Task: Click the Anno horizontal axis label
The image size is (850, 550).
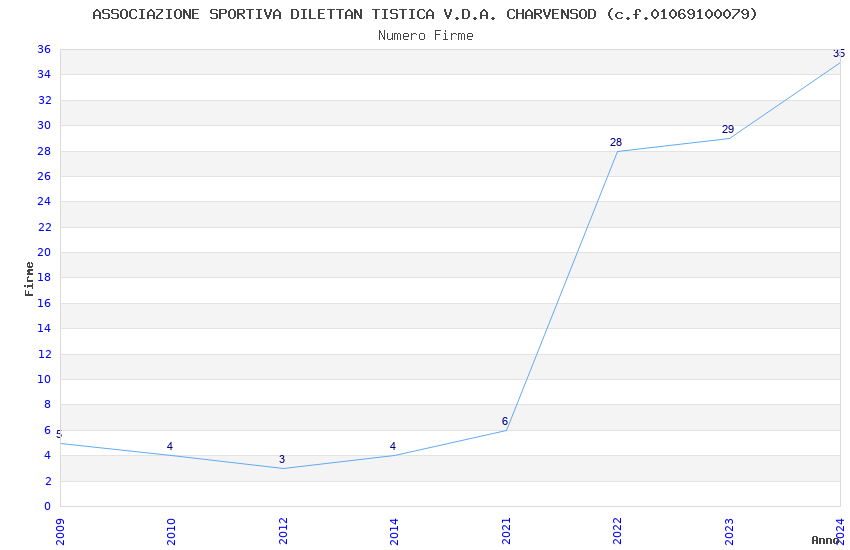Action: (824, 540)
